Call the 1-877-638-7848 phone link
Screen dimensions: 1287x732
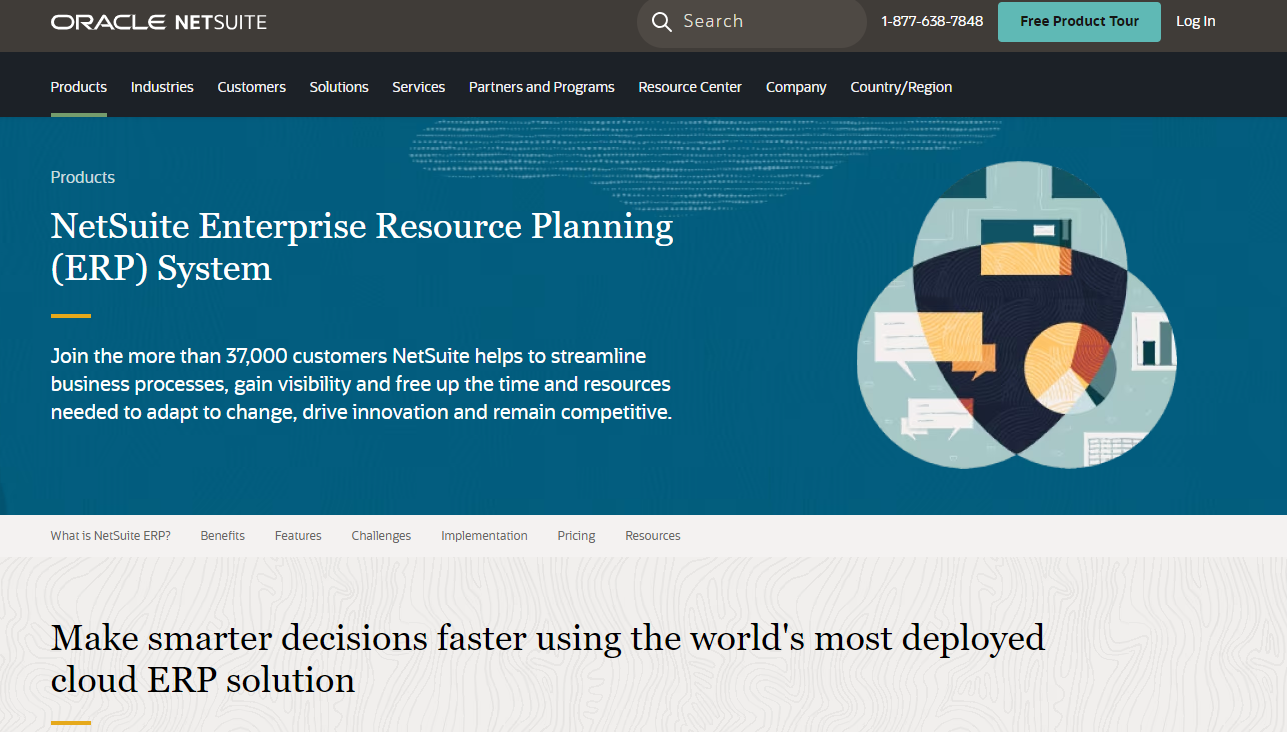(x=932, y=22)
